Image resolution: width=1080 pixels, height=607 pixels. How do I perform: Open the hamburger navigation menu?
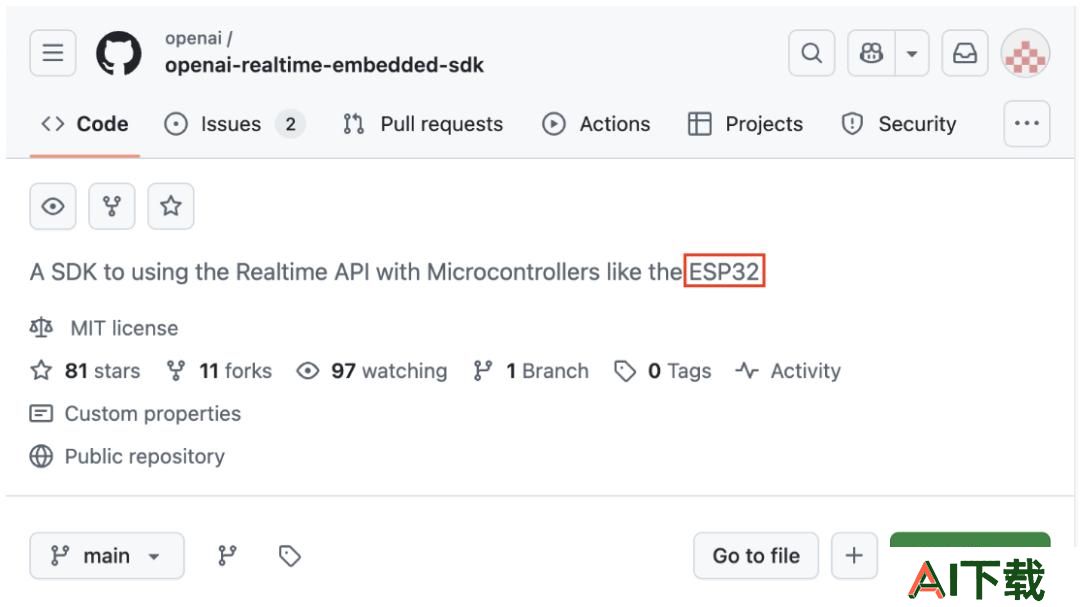pyautogui.click(x=53, y=53)
